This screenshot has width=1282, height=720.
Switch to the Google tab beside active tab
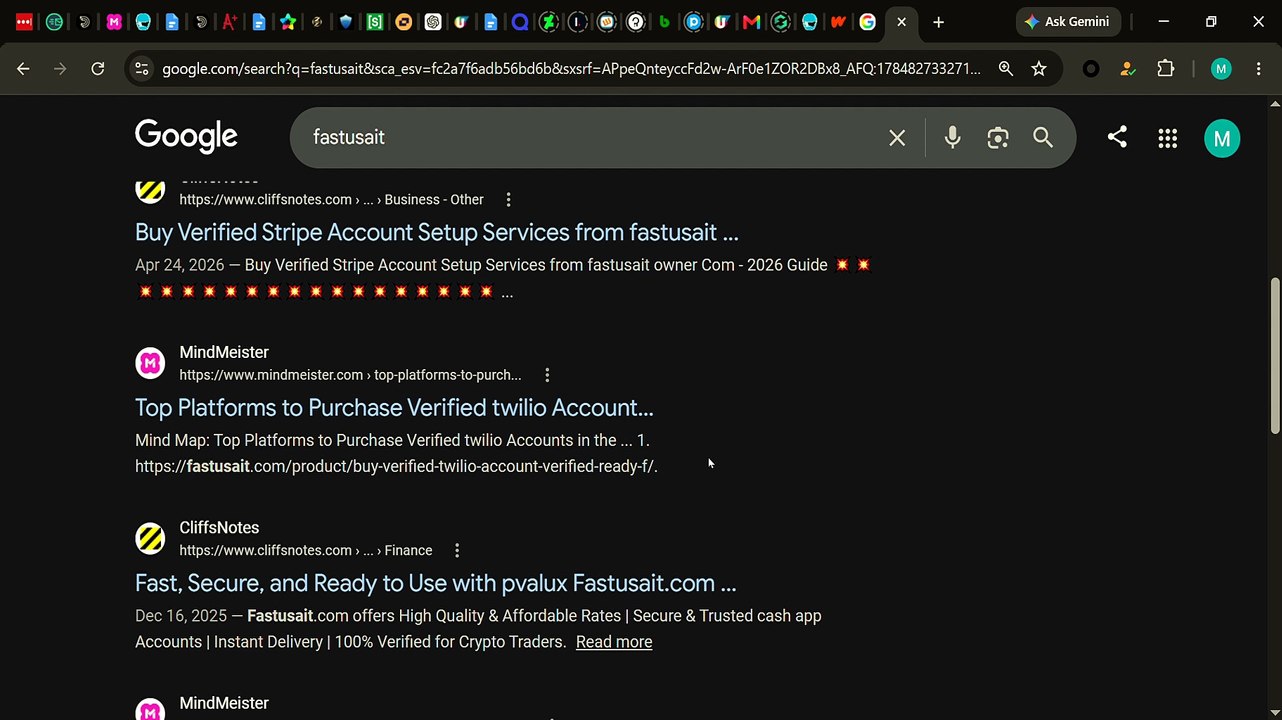click(x=867, y=22)
